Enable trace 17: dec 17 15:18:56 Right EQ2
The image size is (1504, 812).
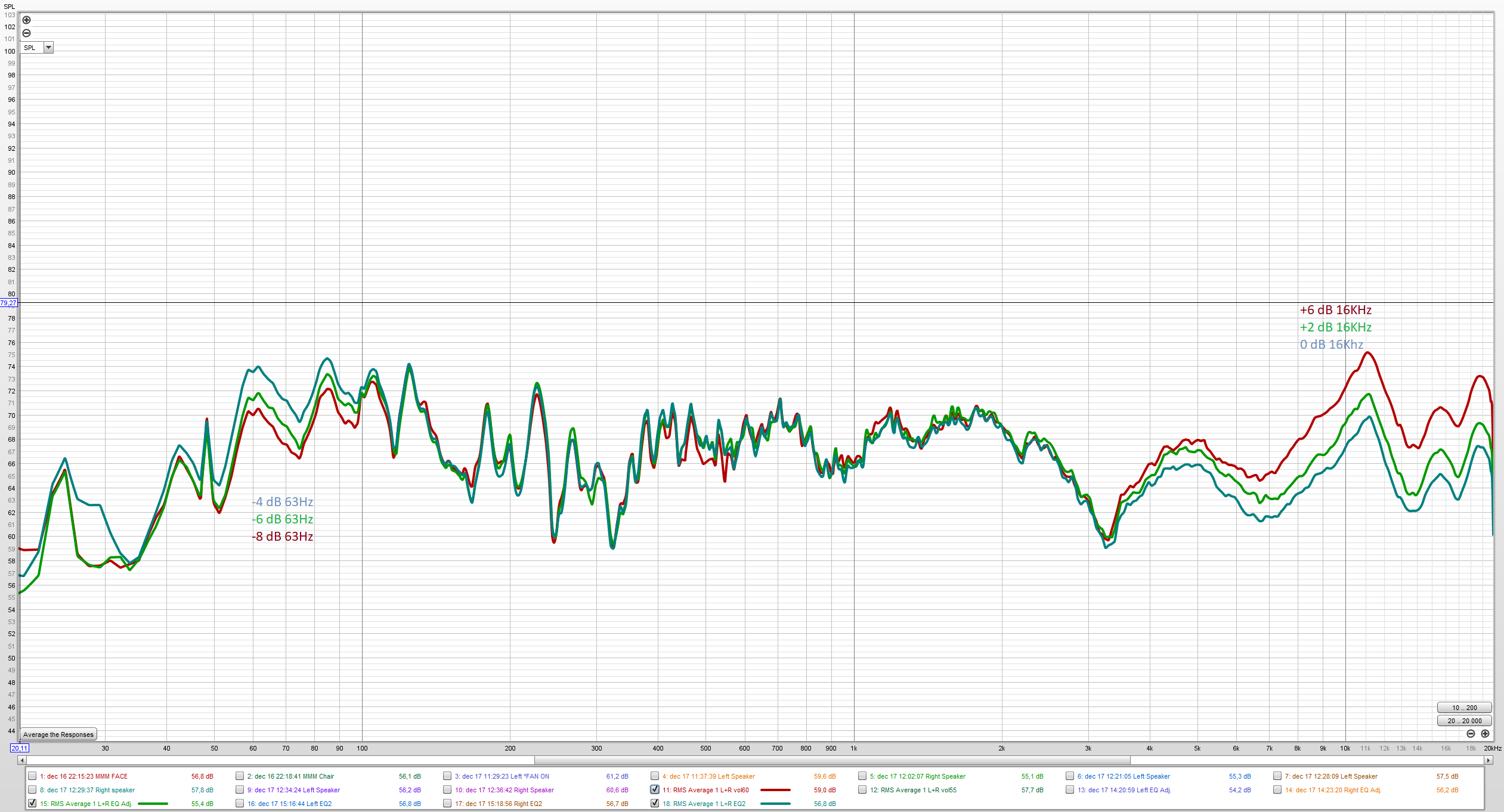(447, 804)
